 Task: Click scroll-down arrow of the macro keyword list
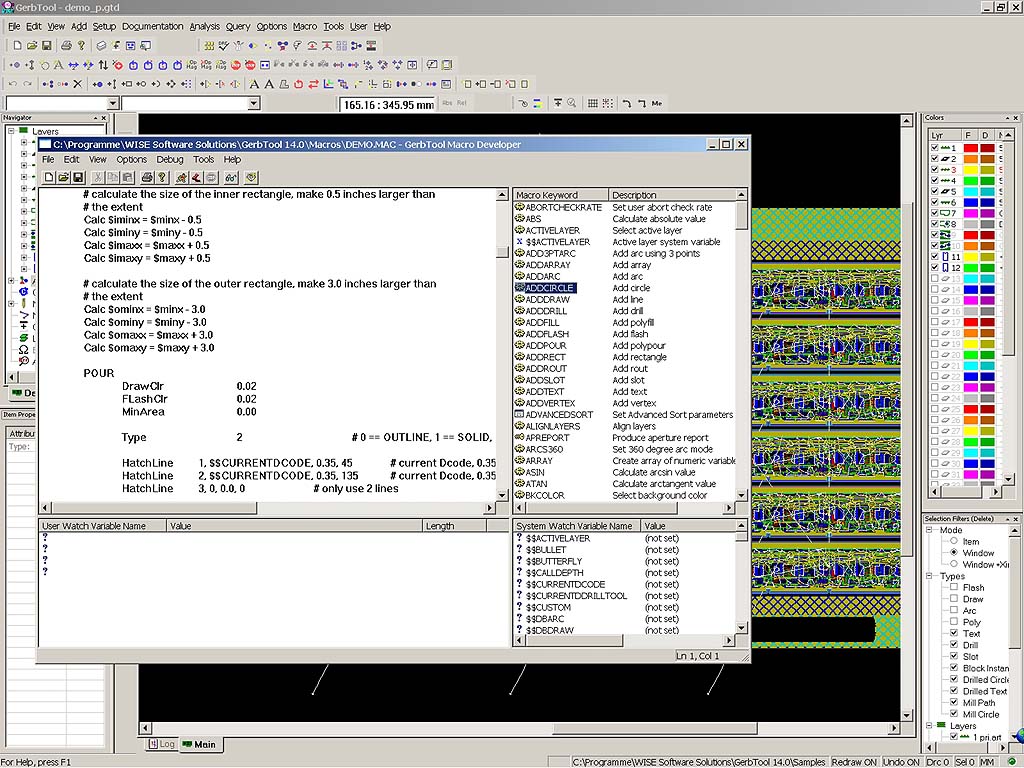tap(741, 496)
